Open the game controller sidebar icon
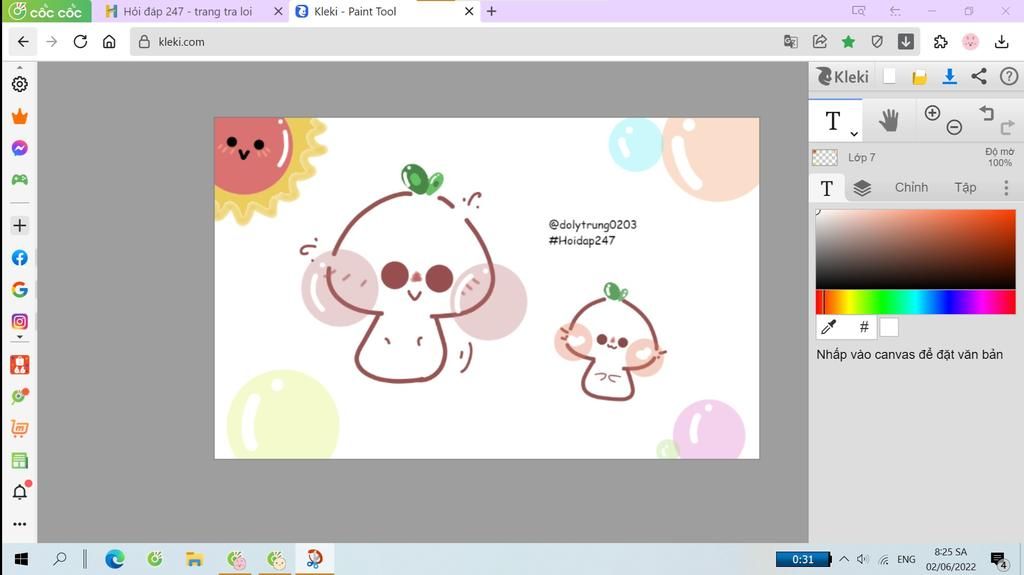 (x=20, y=180)
